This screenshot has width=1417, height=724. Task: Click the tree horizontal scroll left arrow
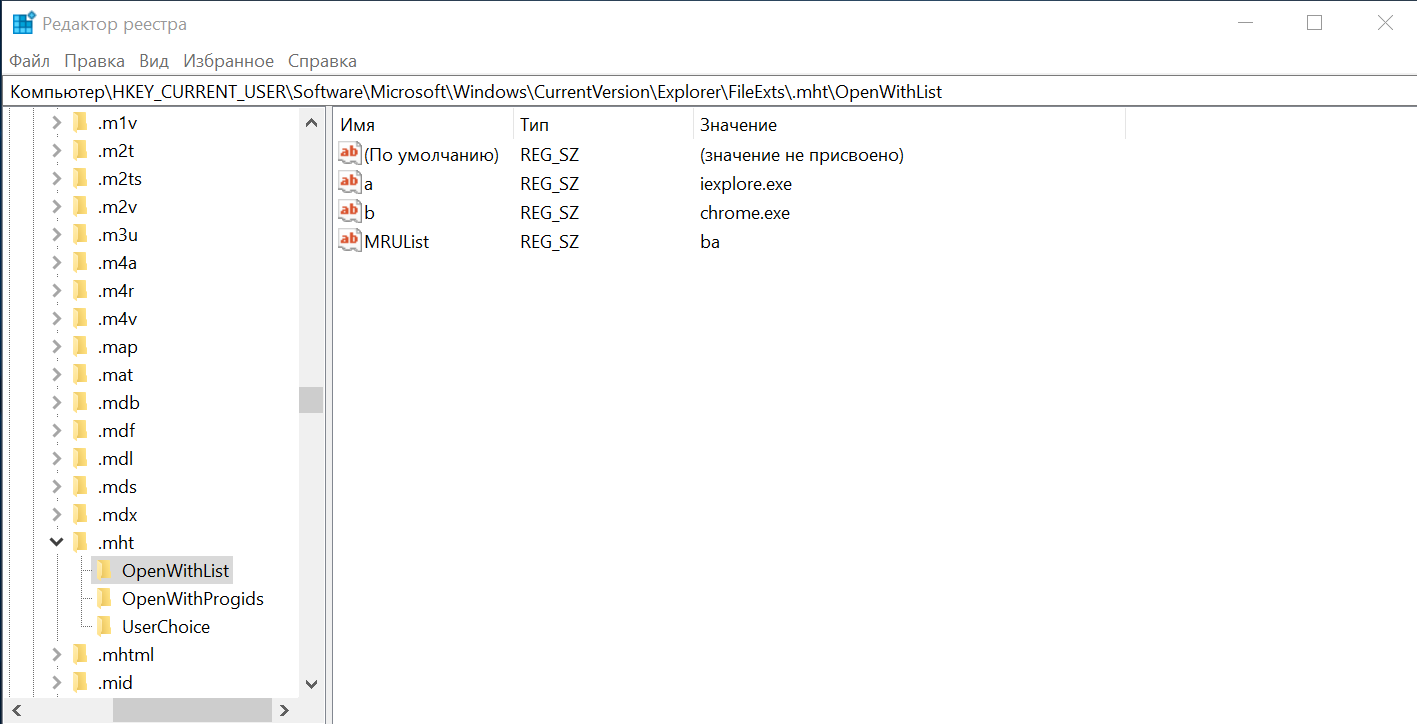(15, 710)
